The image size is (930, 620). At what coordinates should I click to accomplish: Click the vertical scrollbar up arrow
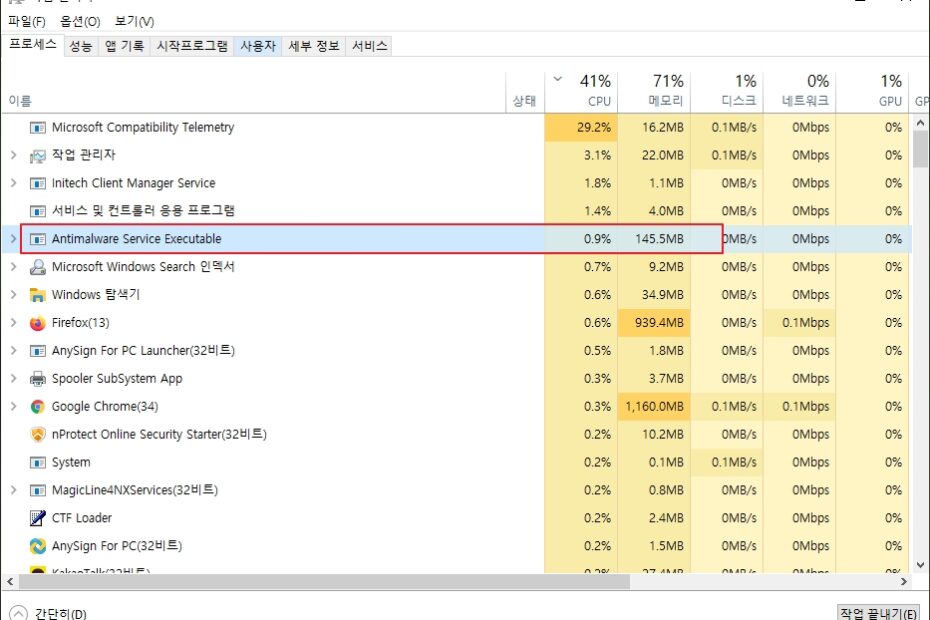(x=920, y=123)
